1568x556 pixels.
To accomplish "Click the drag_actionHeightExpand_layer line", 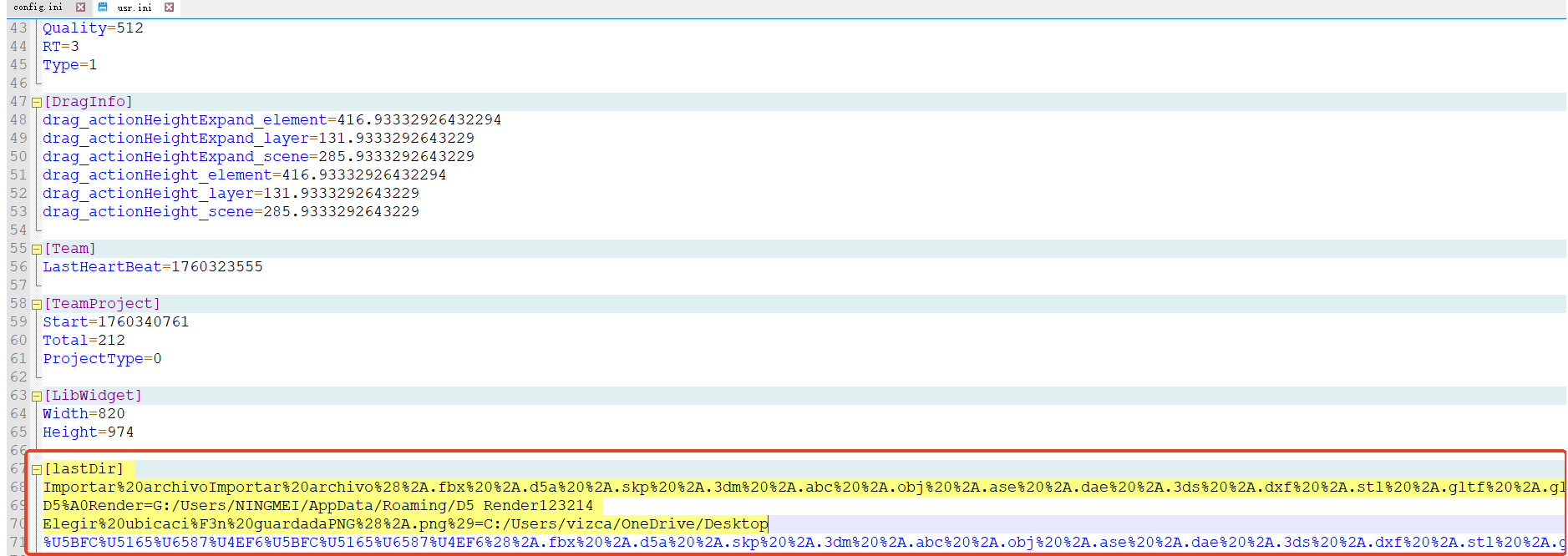I will pyautogui.click(x=258, y=139).
